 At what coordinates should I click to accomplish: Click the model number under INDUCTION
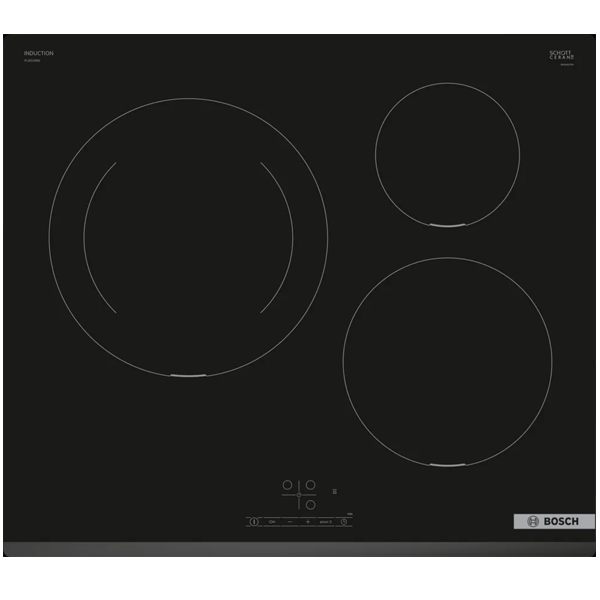pos(32,60)
